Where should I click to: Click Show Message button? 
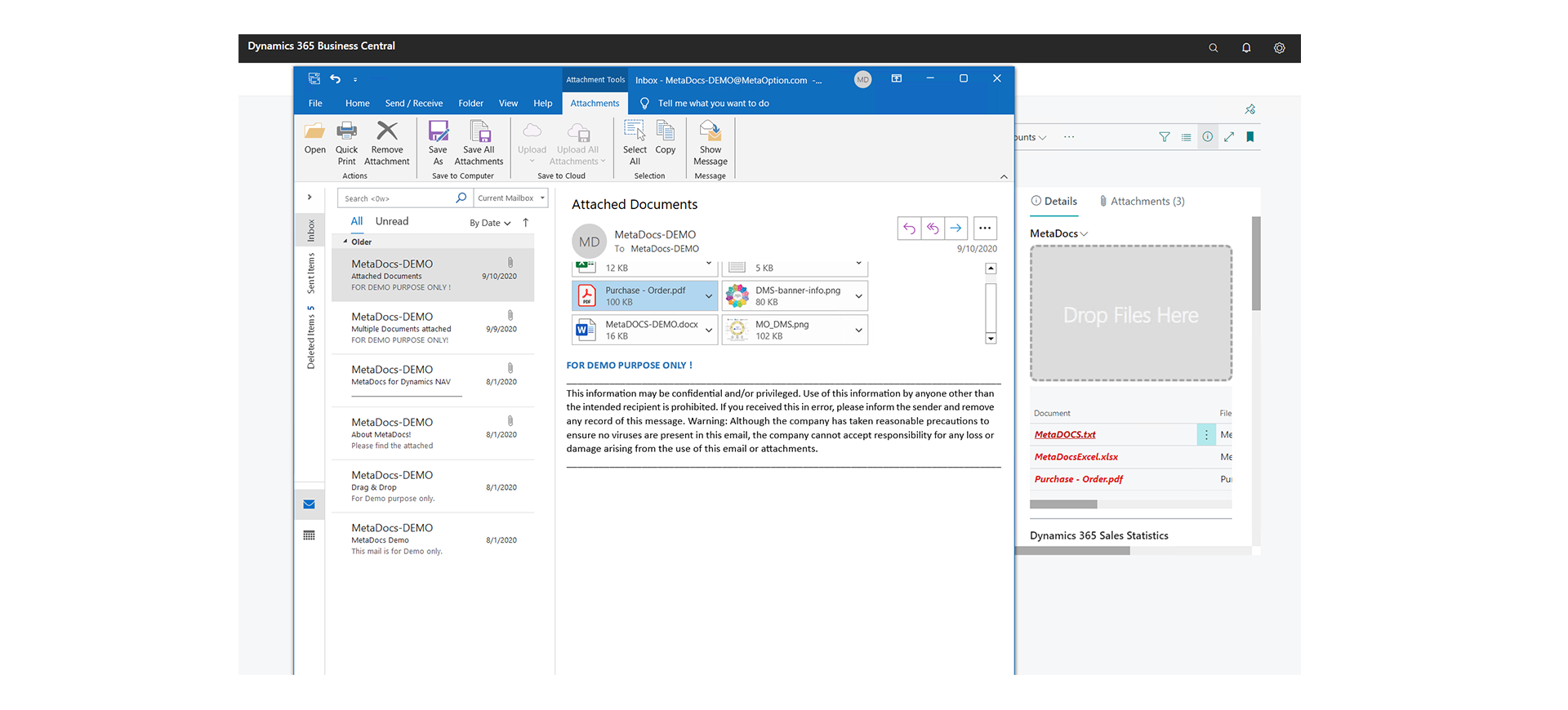coord(710,143)
